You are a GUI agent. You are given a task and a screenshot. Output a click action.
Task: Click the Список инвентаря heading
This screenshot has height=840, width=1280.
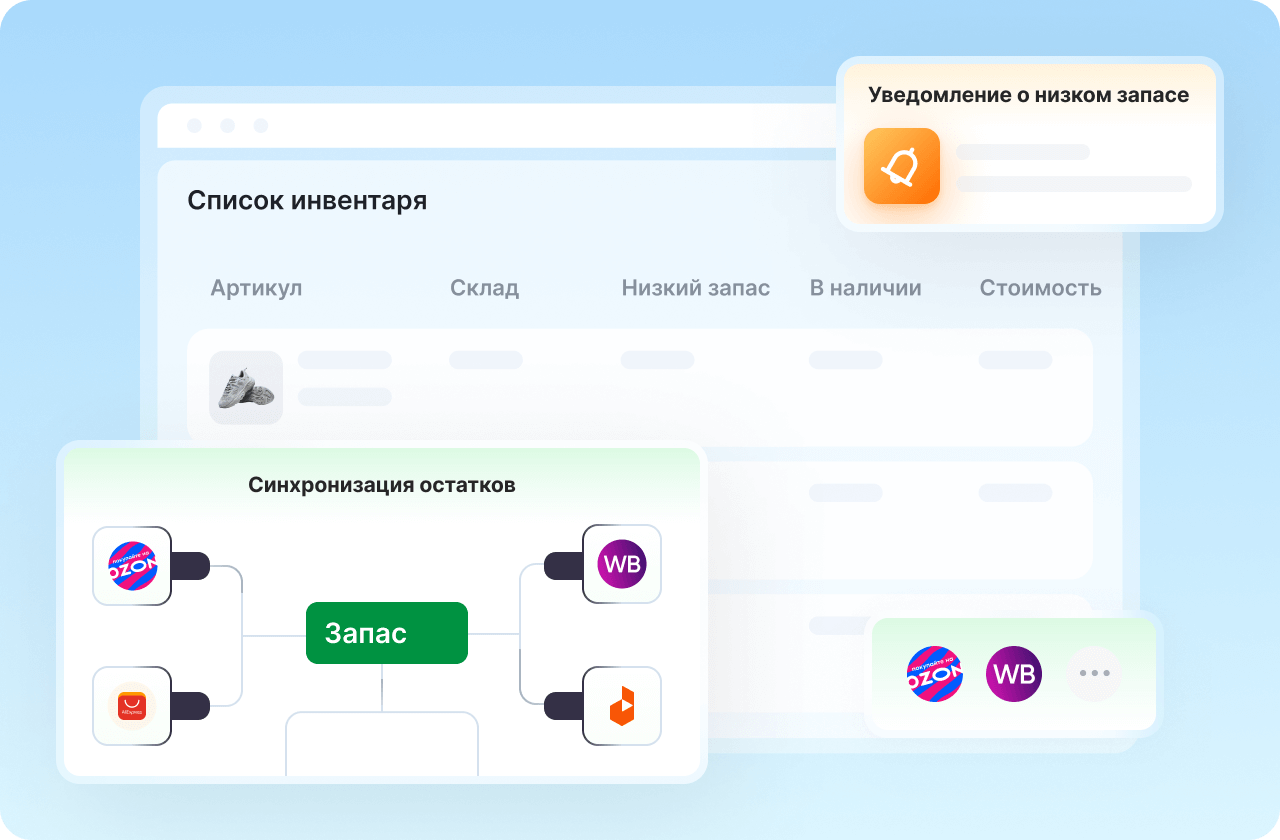(x=307, y=200)
